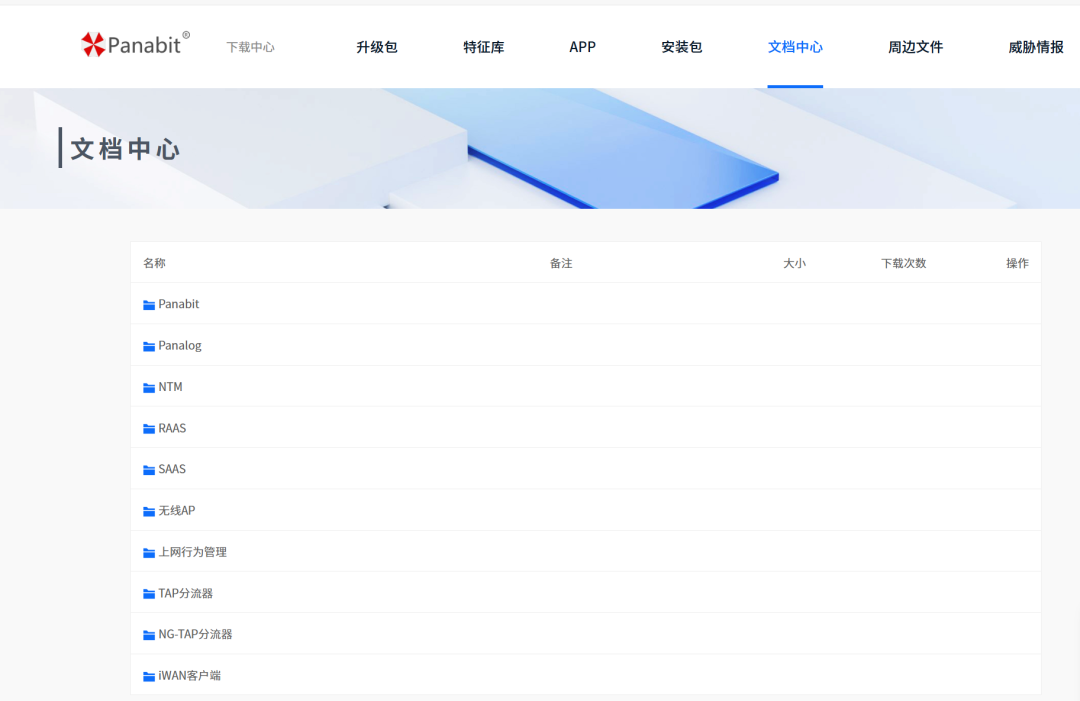Viewport: 1080px width, 701px height.
Task: Click the NTM folder icon
Action: [x=148, y=387]
